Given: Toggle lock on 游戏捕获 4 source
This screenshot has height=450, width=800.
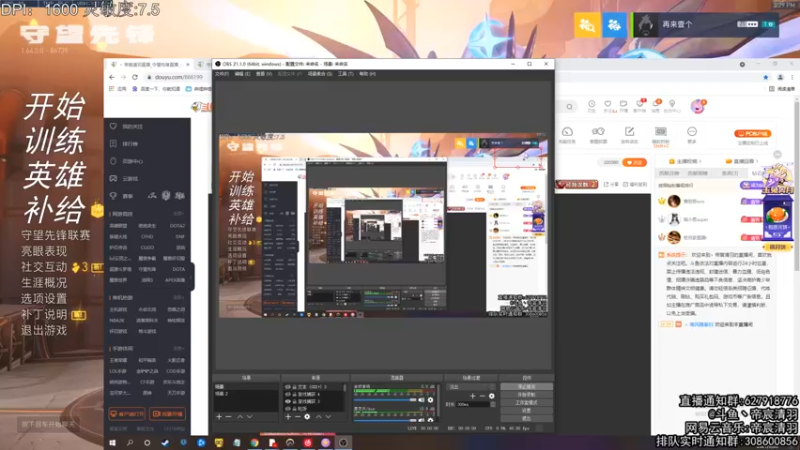Looking at the screenshot, I should coord(294,394).
